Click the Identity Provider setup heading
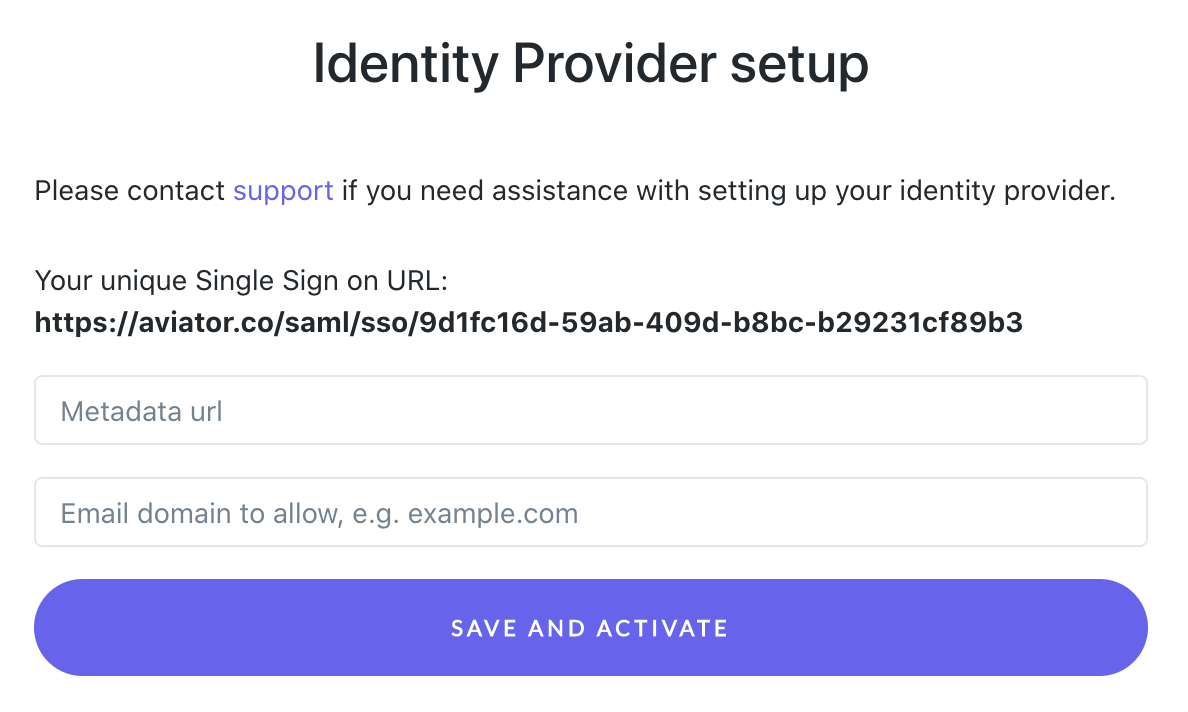This screenshot has width=1188, height=712. (x=590, y=64)
